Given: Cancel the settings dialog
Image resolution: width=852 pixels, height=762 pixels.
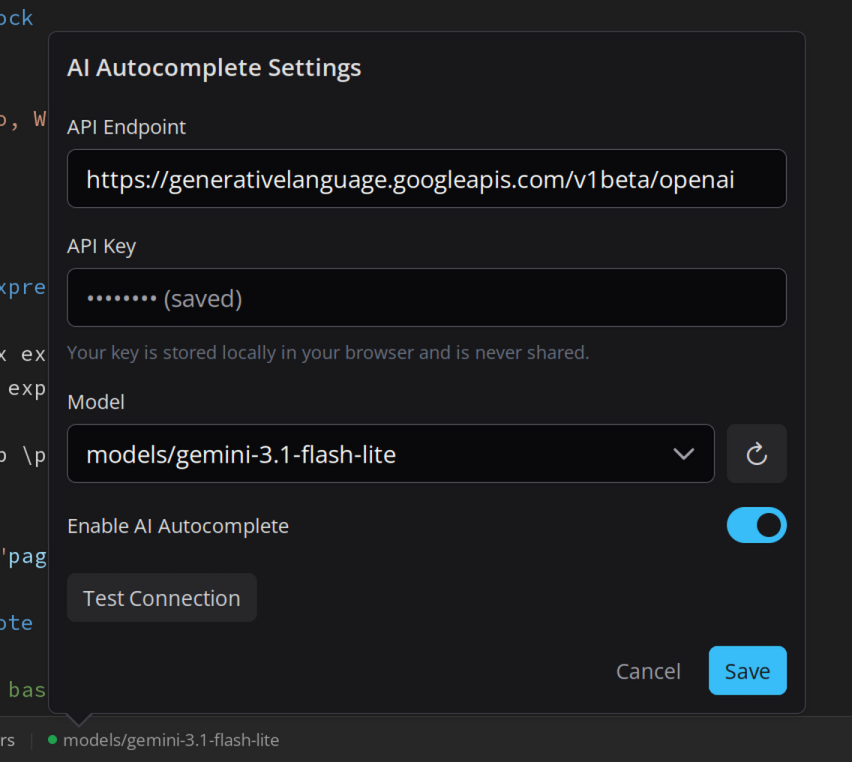Looking at the screenshot, I should pyautogui.click(x=648, y=672).
